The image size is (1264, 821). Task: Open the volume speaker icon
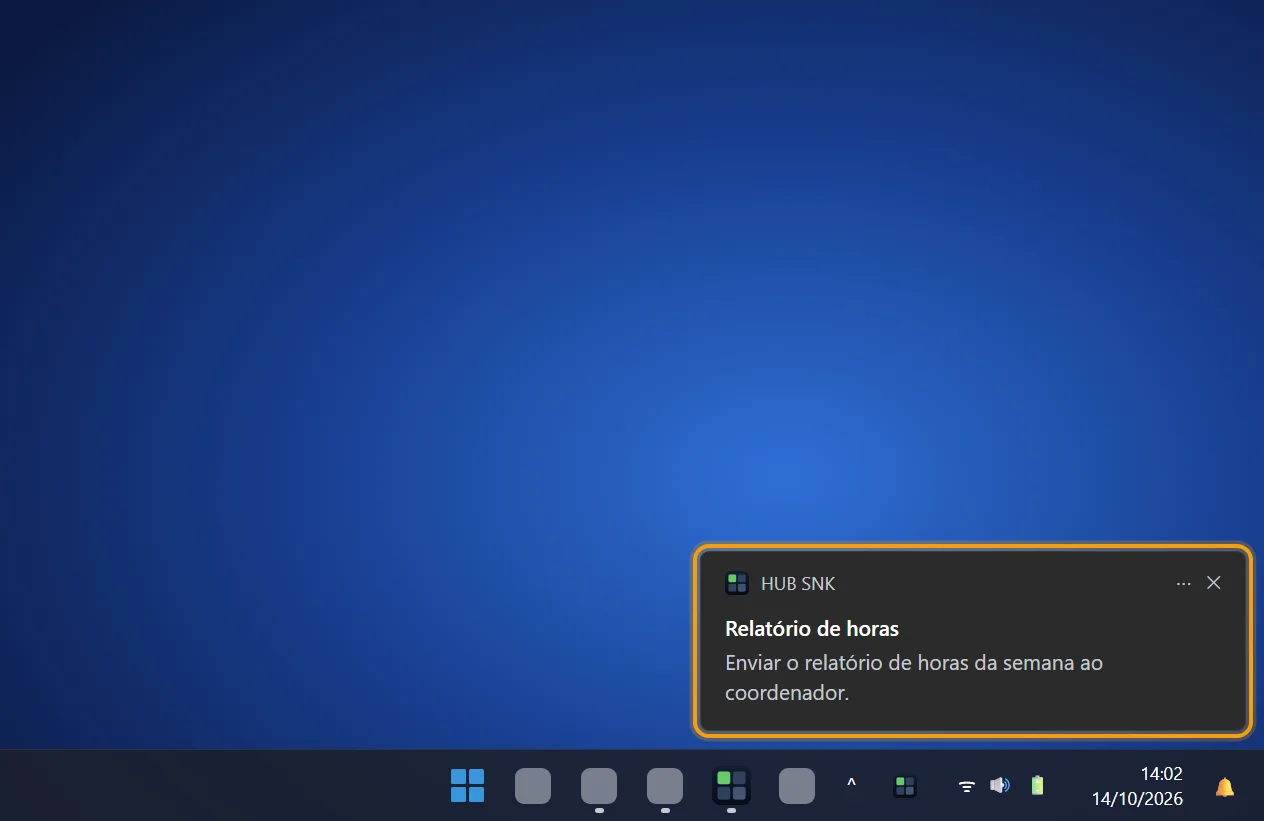(x=999, y=786)
